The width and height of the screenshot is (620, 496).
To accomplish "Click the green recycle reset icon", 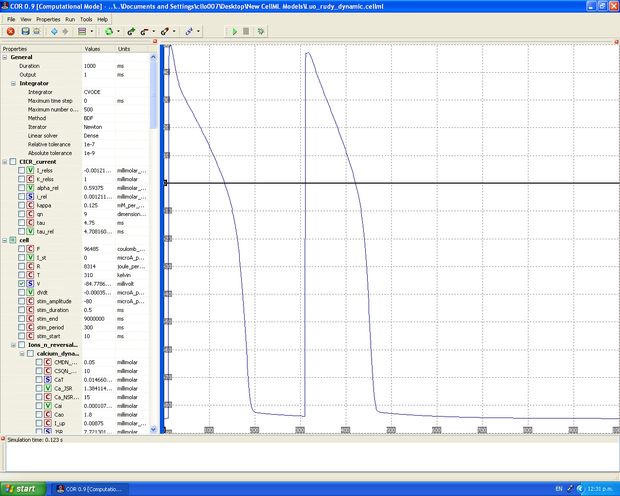I will click(x=109, y=31).
